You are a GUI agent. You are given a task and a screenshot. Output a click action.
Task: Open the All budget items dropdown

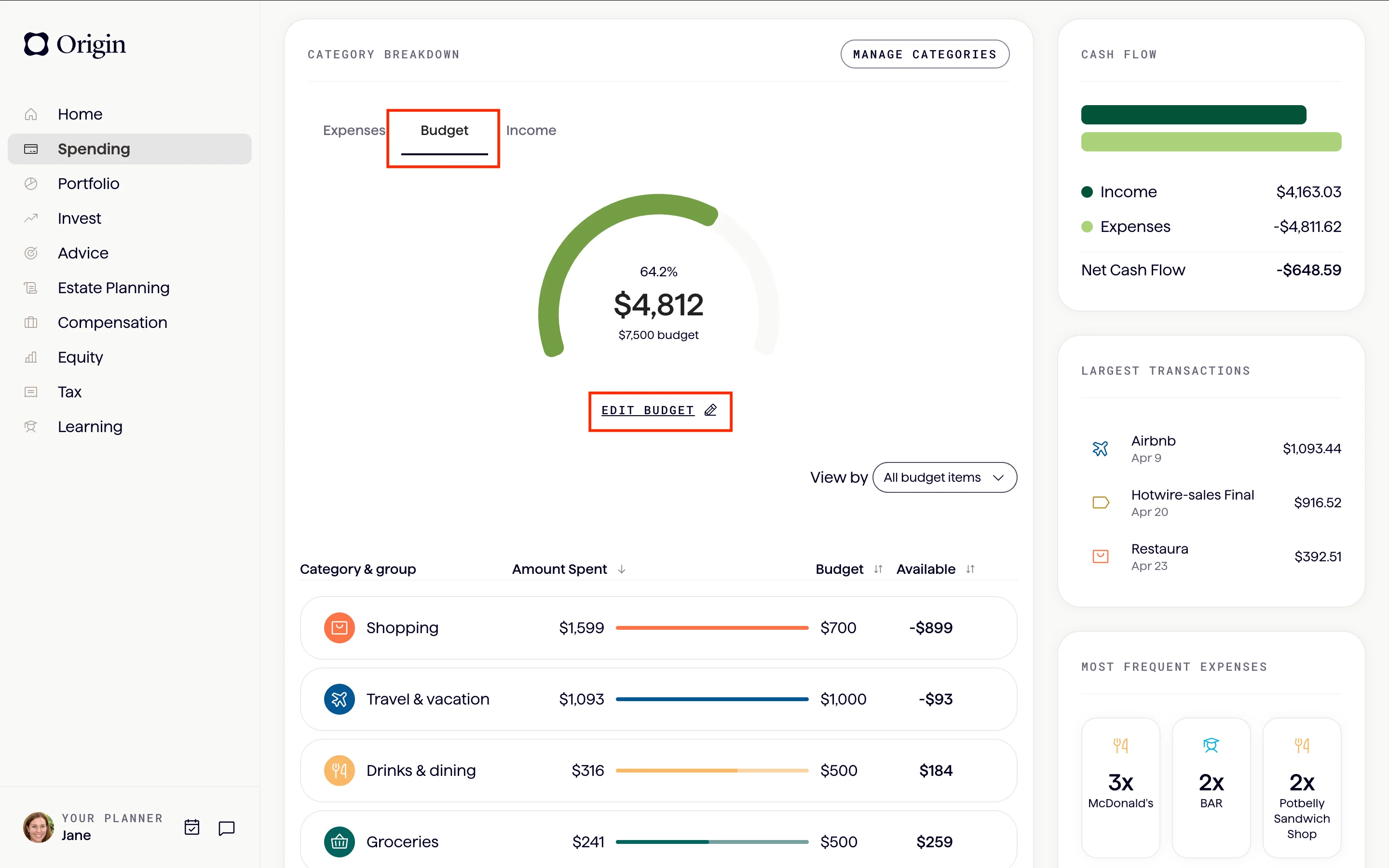tap(944, 477)
